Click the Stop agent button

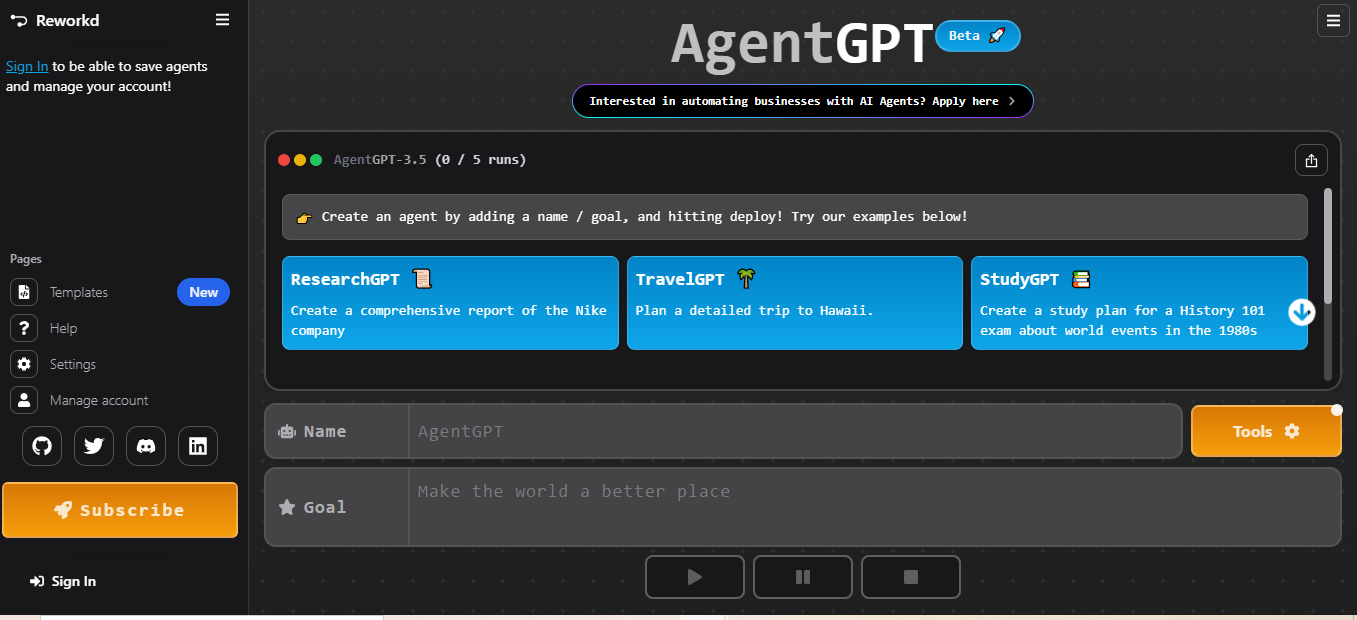coord(911,577)
